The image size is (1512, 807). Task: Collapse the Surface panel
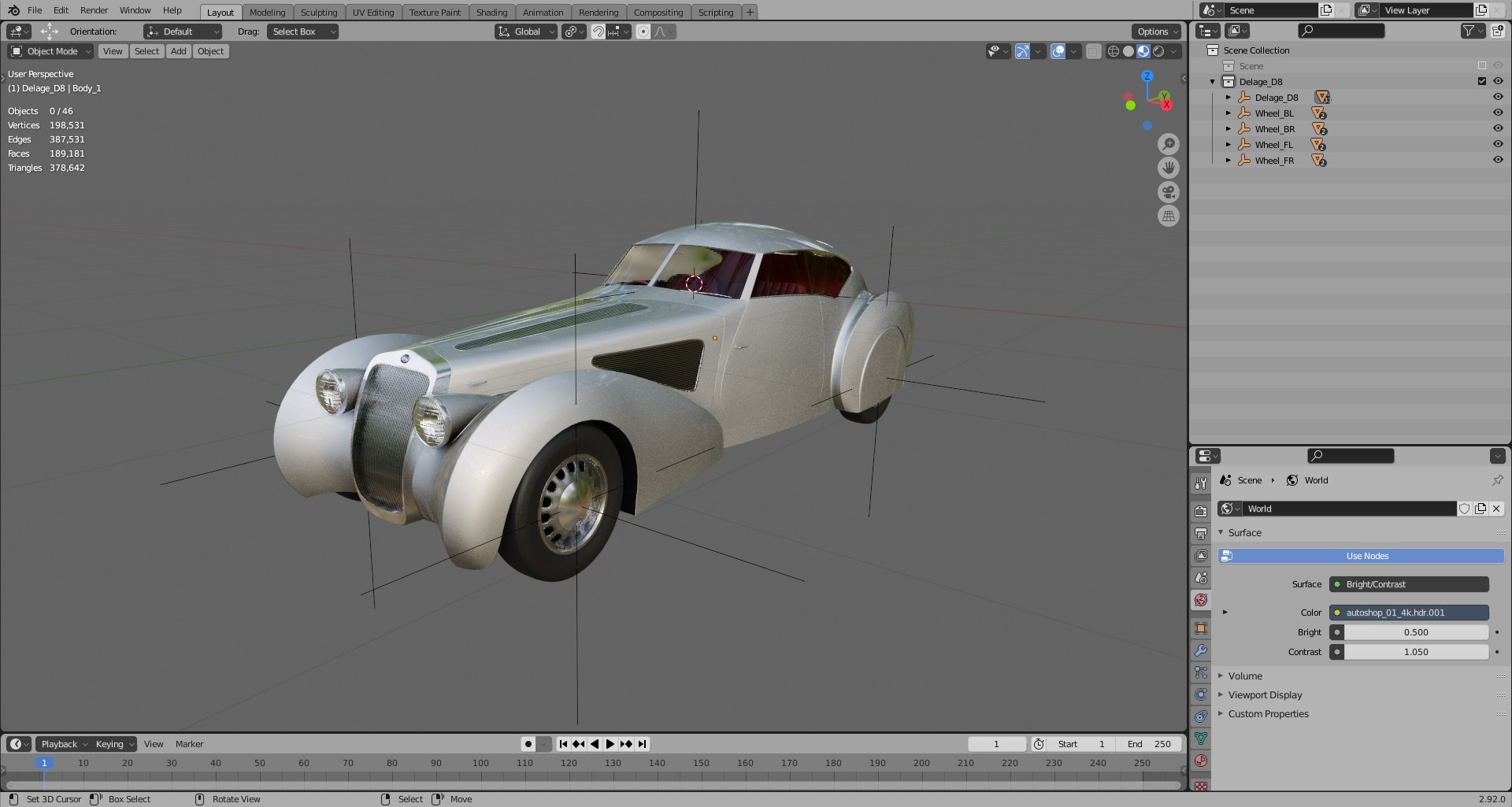click(x=1243, y=533)
